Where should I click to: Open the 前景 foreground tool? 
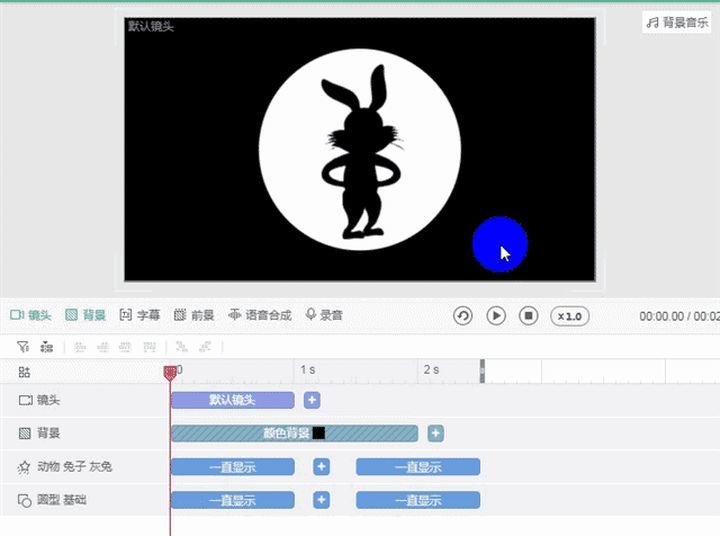point(194,315)
